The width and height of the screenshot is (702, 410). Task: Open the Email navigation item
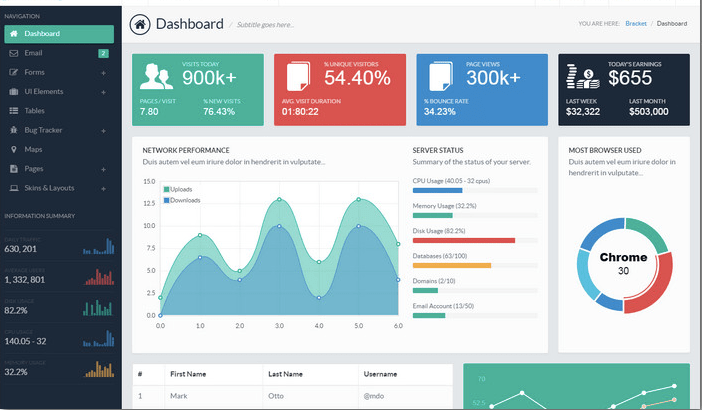(59, 53)
